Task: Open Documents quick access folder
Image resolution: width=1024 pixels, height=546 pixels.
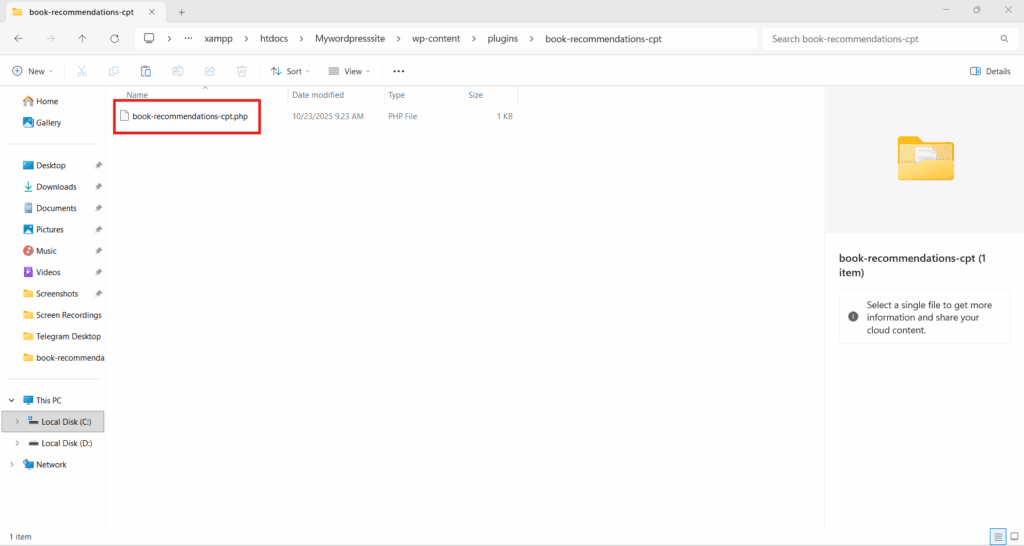Action: click(50, 208)
